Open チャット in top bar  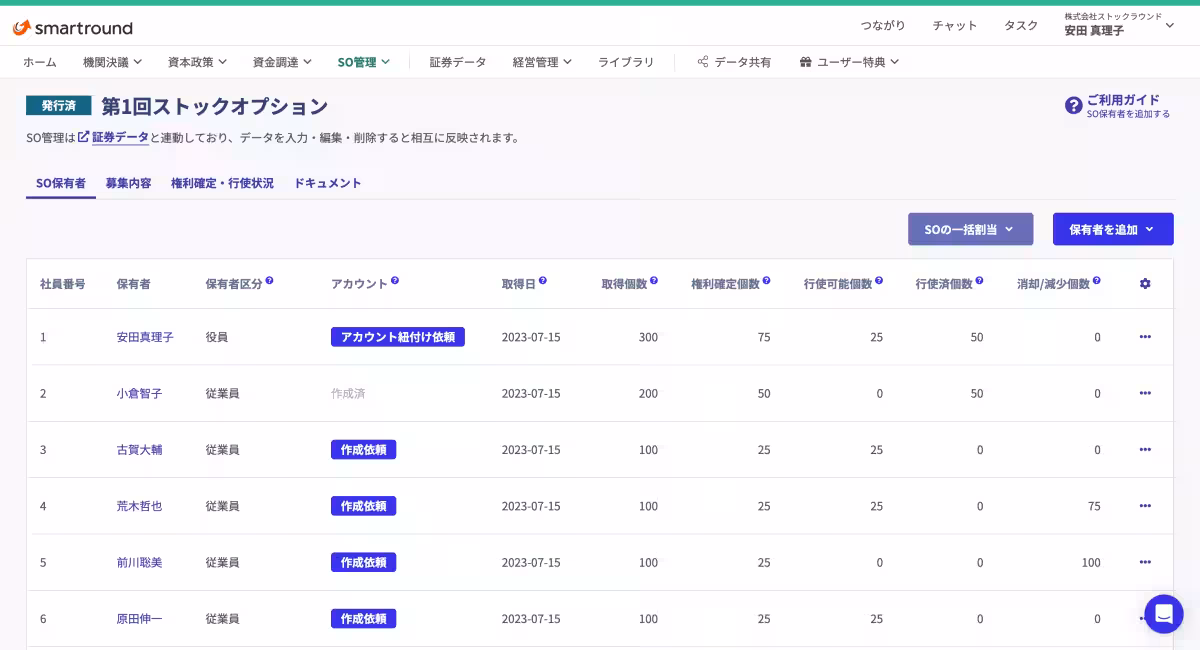[x=955, y=26]
